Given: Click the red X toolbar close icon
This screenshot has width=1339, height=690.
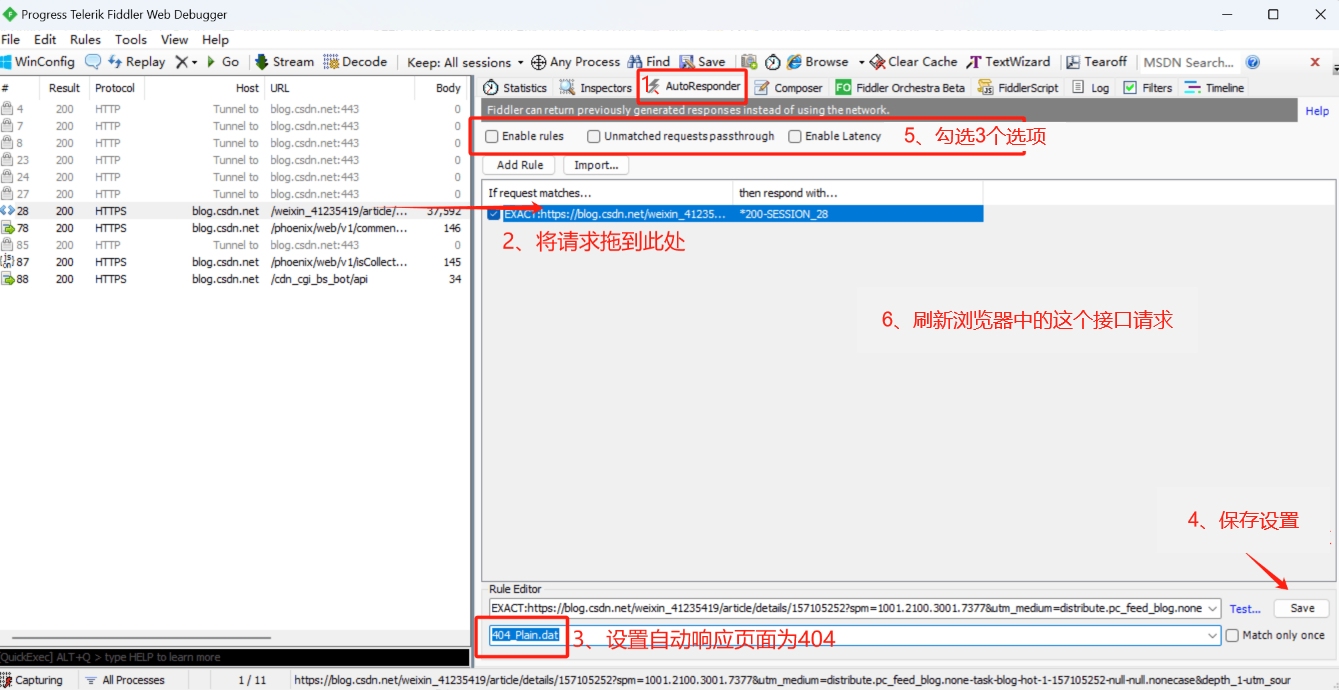Looking at the screenshot, I should tap(1315, 62).
